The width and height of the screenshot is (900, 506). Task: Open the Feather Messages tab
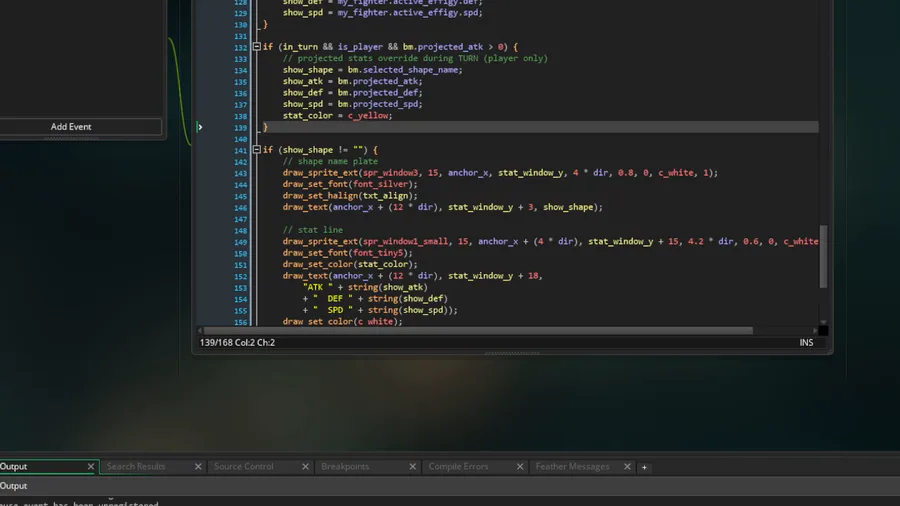572,466
